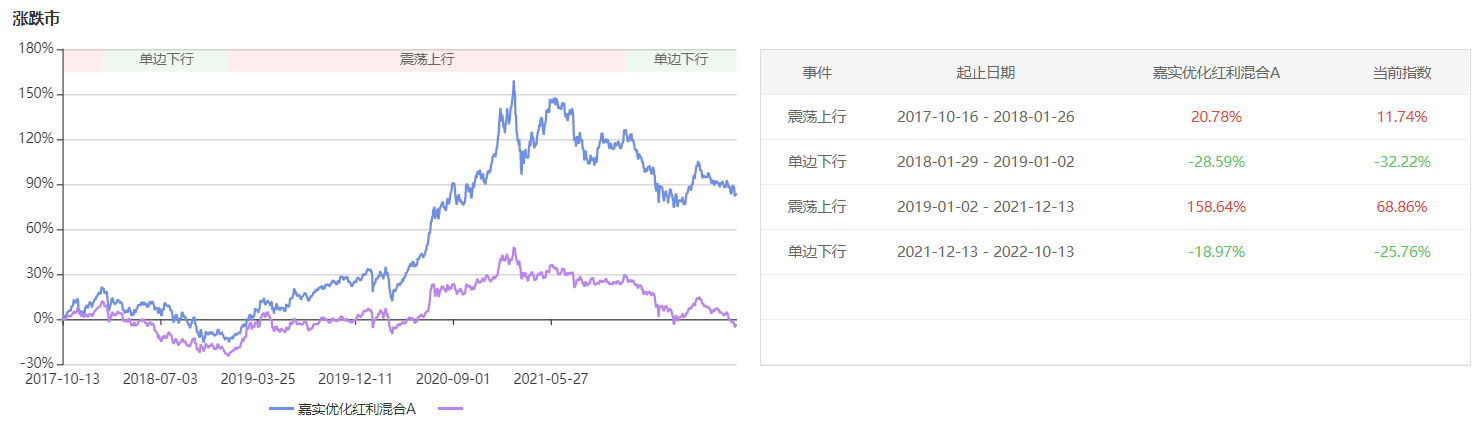Click the 起止日期 column header
Screen dimensions: 1483x428
tap(985, 73)
